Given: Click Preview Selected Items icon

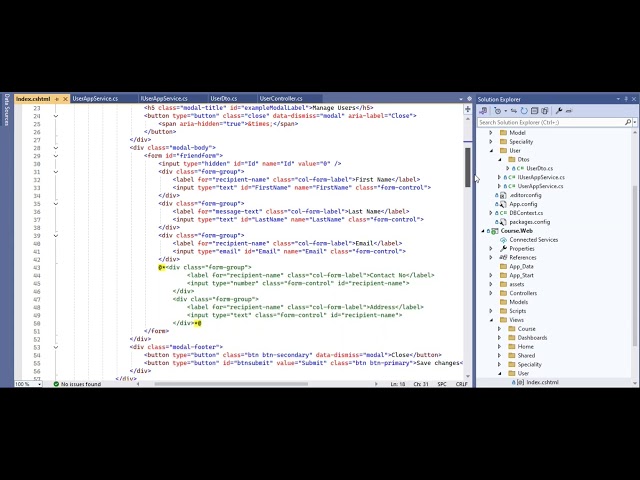Looking at the screenshot, I should pos(569,111).
